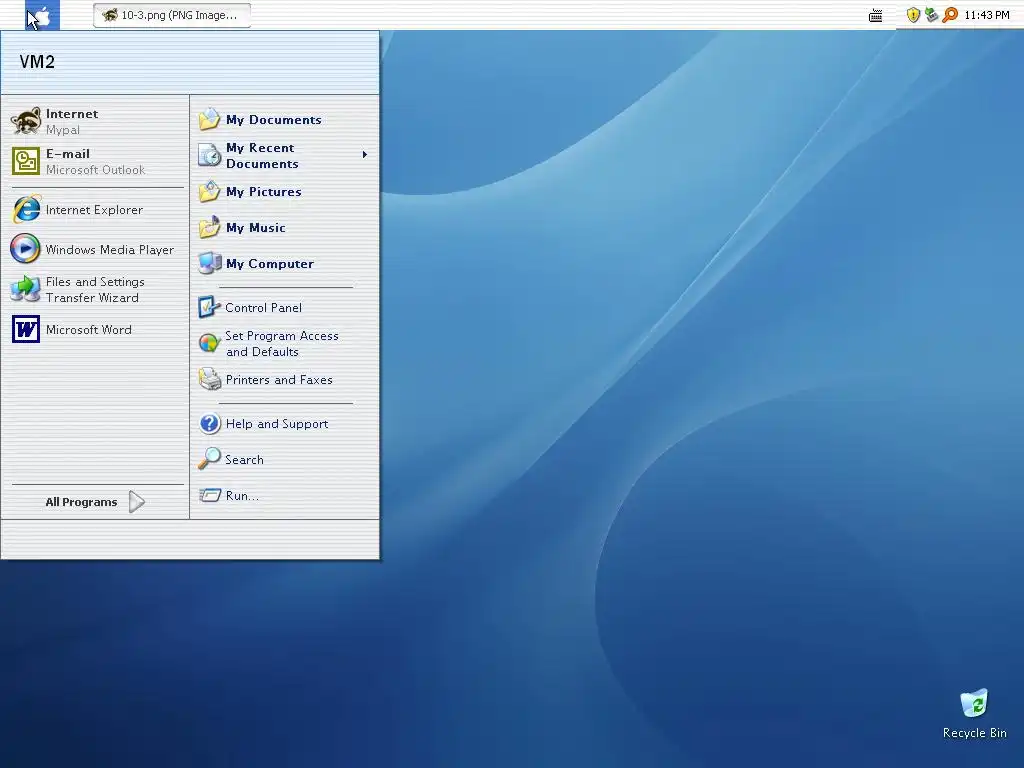Launch Microsoft Word icon
The image size is (1024, 768).
[x=26, y=329]
